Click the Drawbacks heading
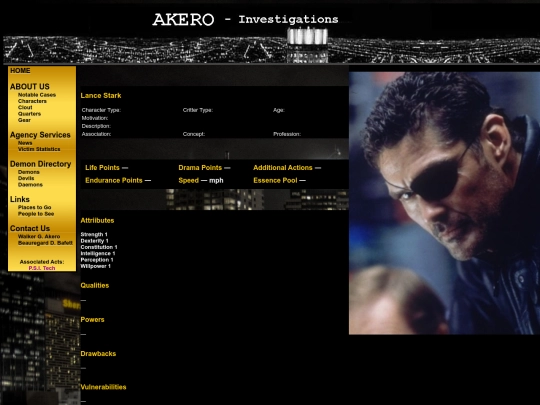 coord(98,354)
